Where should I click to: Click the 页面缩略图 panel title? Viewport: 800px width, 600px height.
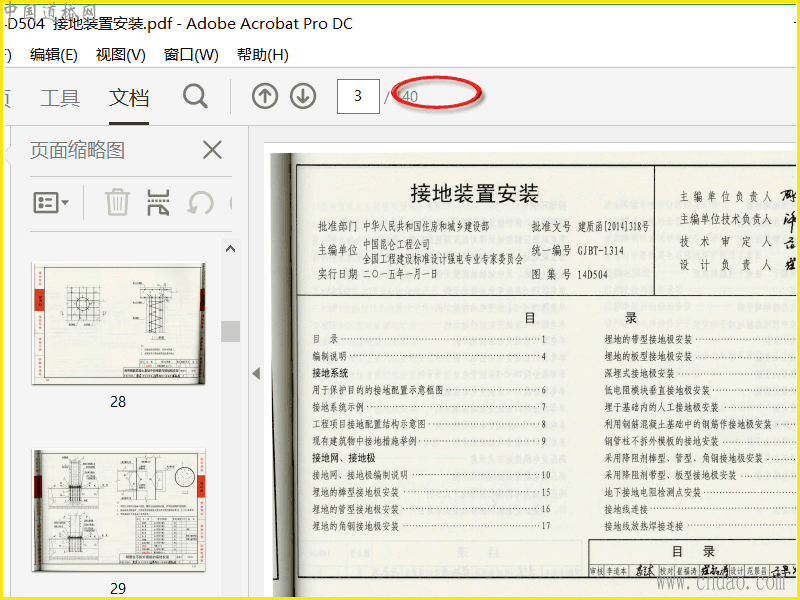click(77, 151)
